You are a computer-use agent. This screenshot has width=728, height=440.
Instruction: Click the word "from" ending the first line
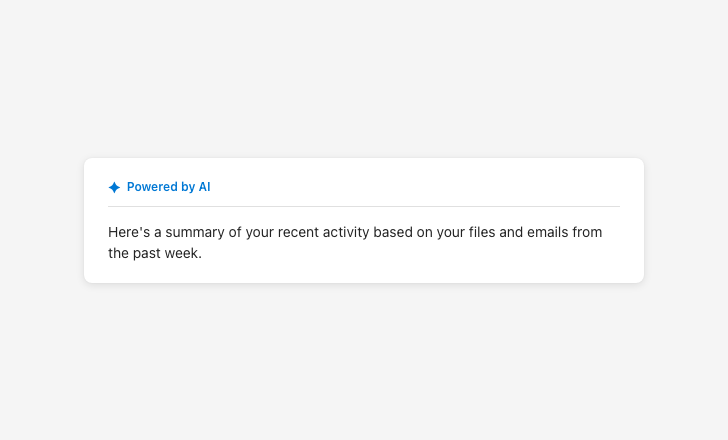[x=588, y=233]
